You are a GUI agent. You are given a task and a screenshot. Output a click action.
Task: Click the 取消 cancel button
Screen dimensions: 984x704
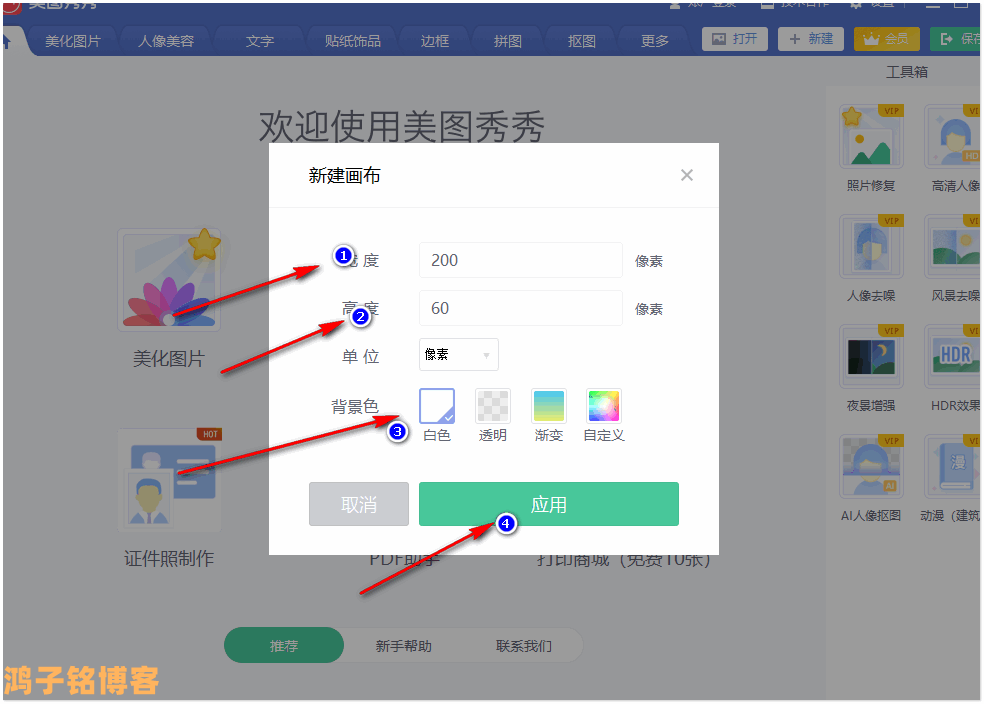click(x=359, y=504)
